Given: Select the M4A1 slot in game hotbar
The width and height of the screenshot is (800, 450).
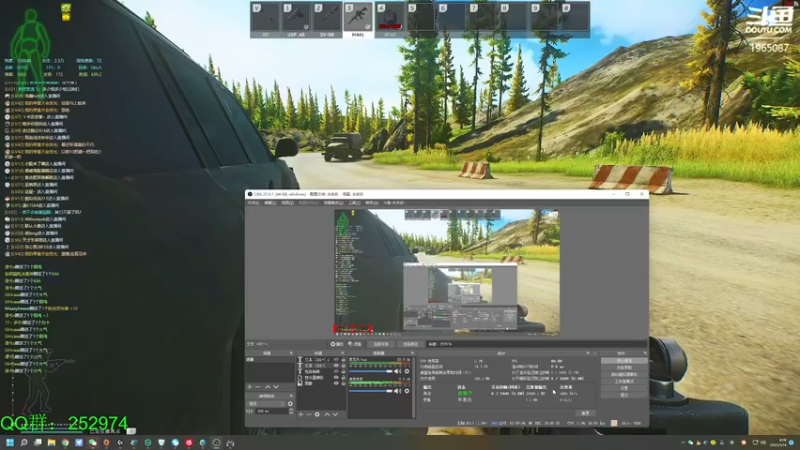Looking at the screenshot, I should (x=358, y=19).
